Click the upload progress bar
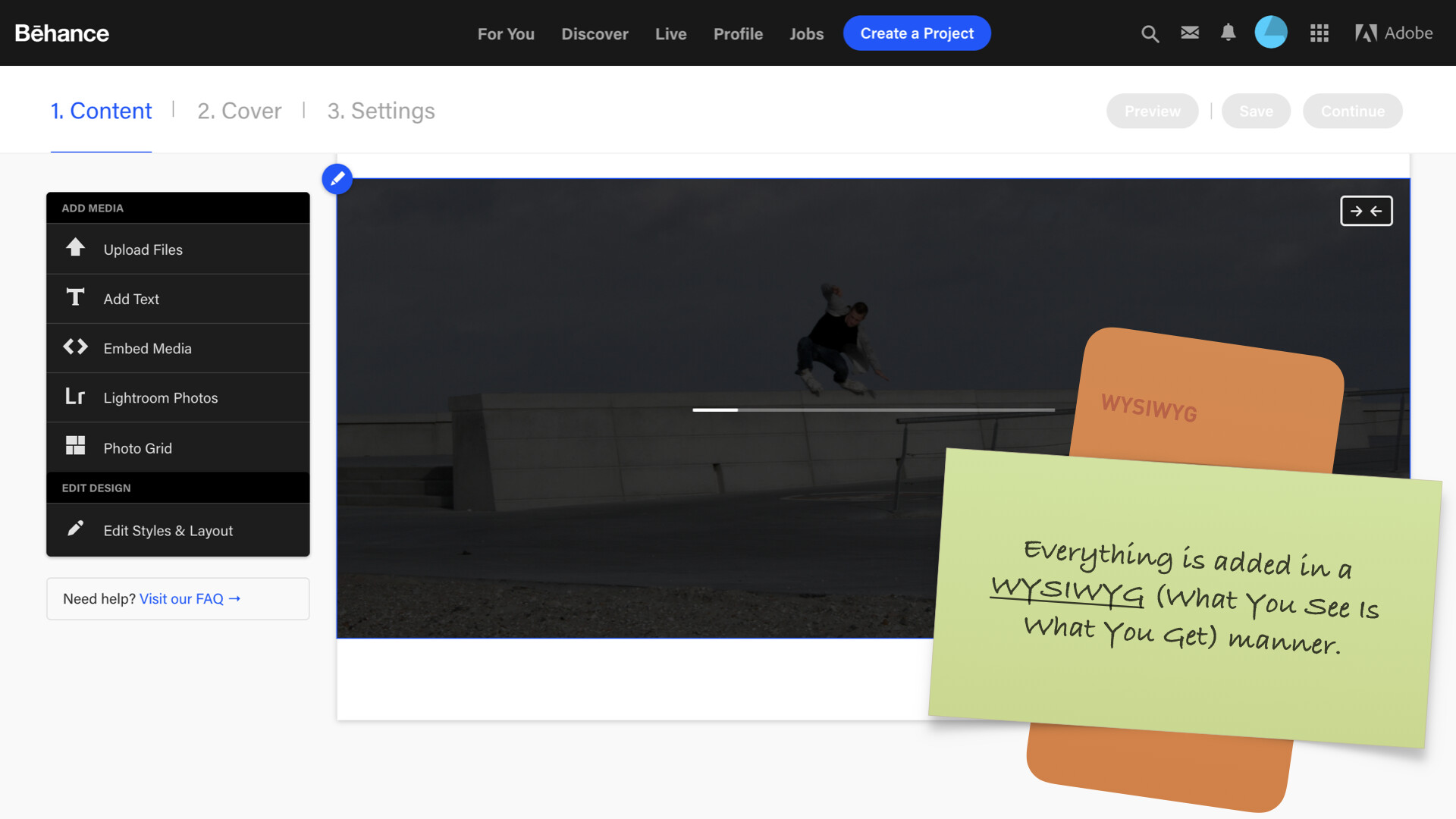 click(x=873, y=409)
